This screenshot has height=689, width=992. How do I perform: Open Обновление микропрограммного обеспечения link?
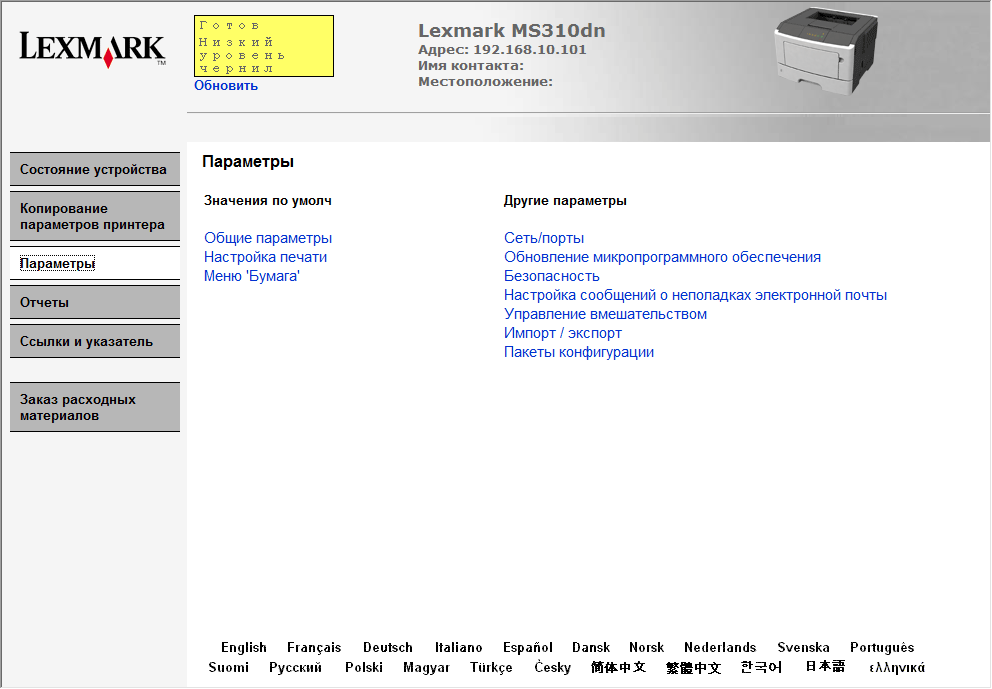pyautogui.click(x=662, y=257)
